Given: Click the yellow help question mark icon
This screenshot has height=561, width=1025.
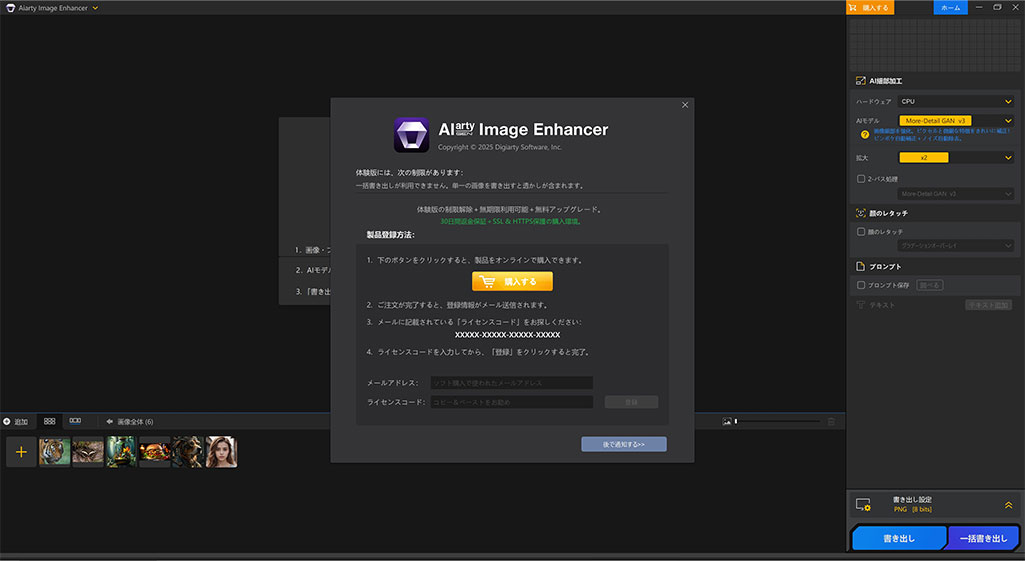Looking at the screenshot, I should (864, 135).
